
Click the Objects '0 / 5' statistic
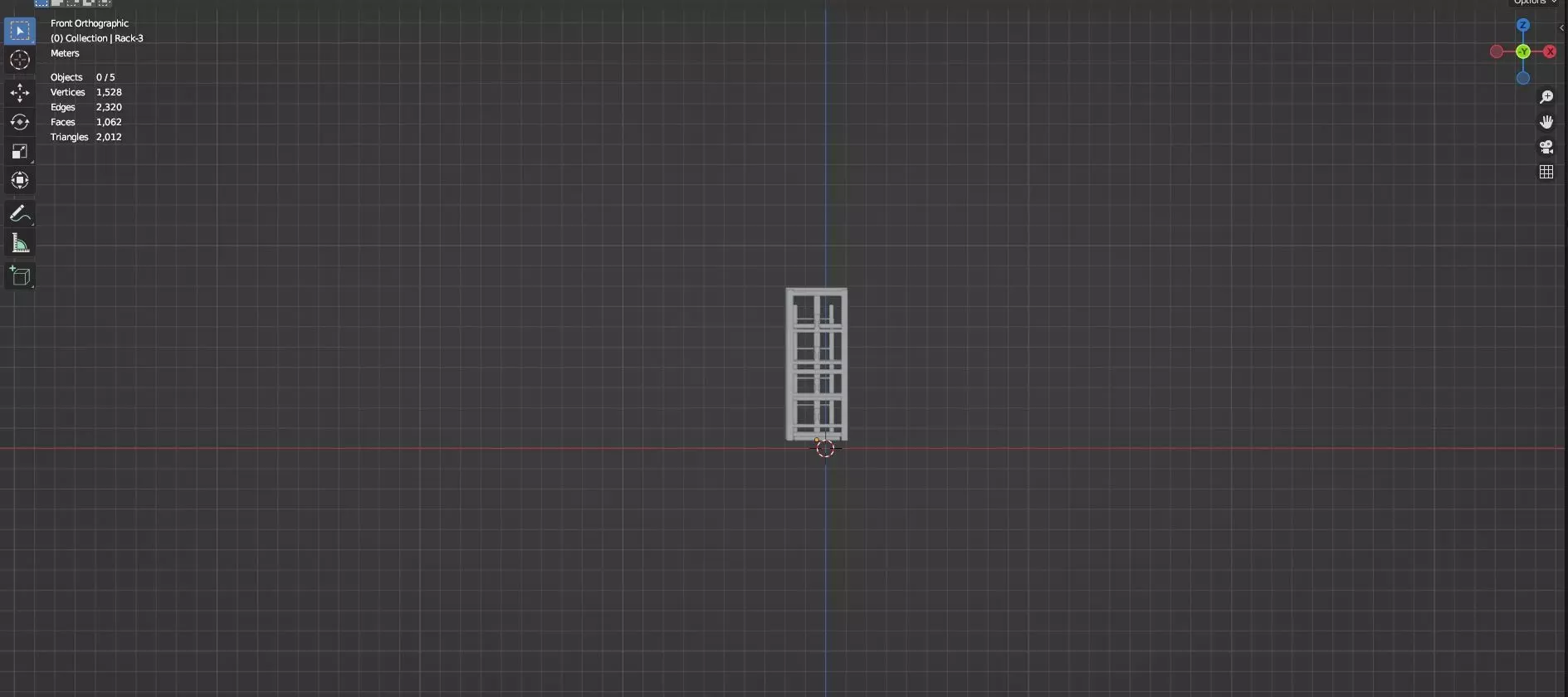(x=105, y=77)
